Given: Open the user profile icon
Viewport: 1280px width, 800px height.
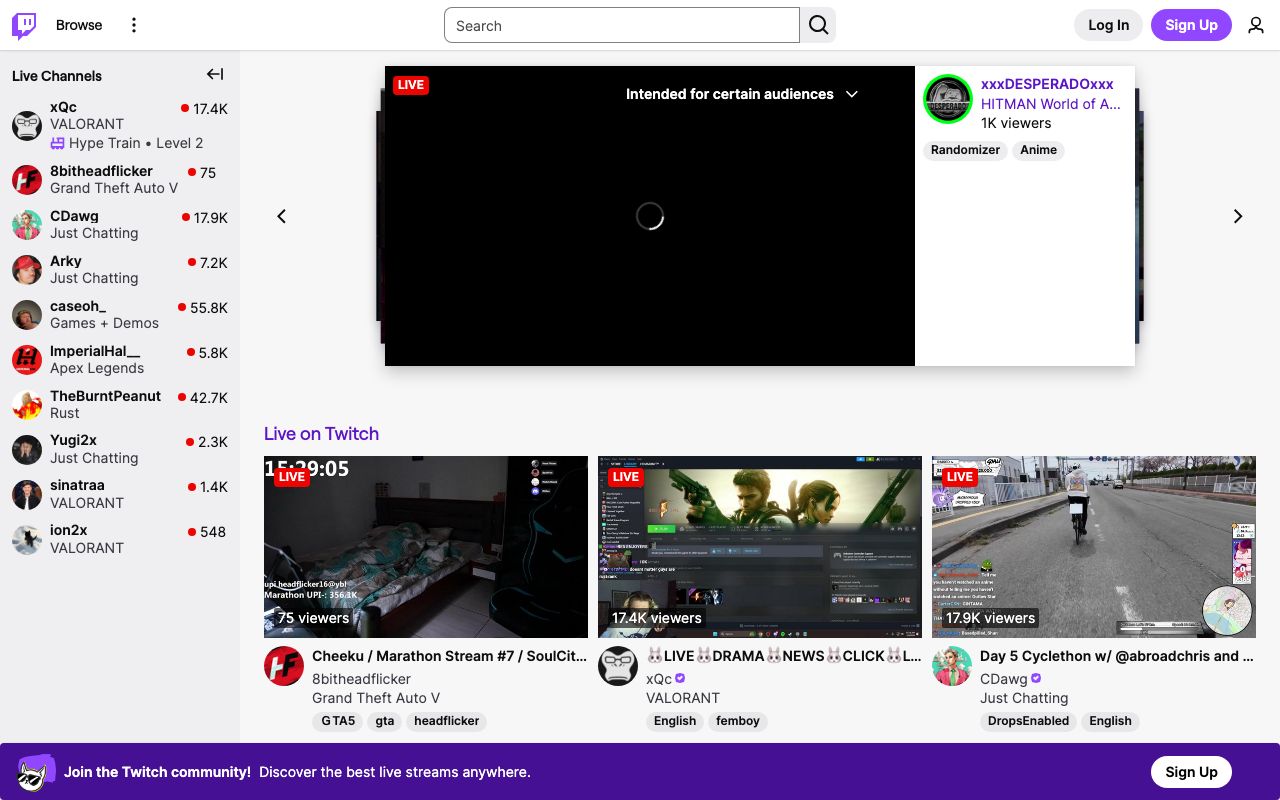Looking at the screenshot, I should [x=1256, y=25].
